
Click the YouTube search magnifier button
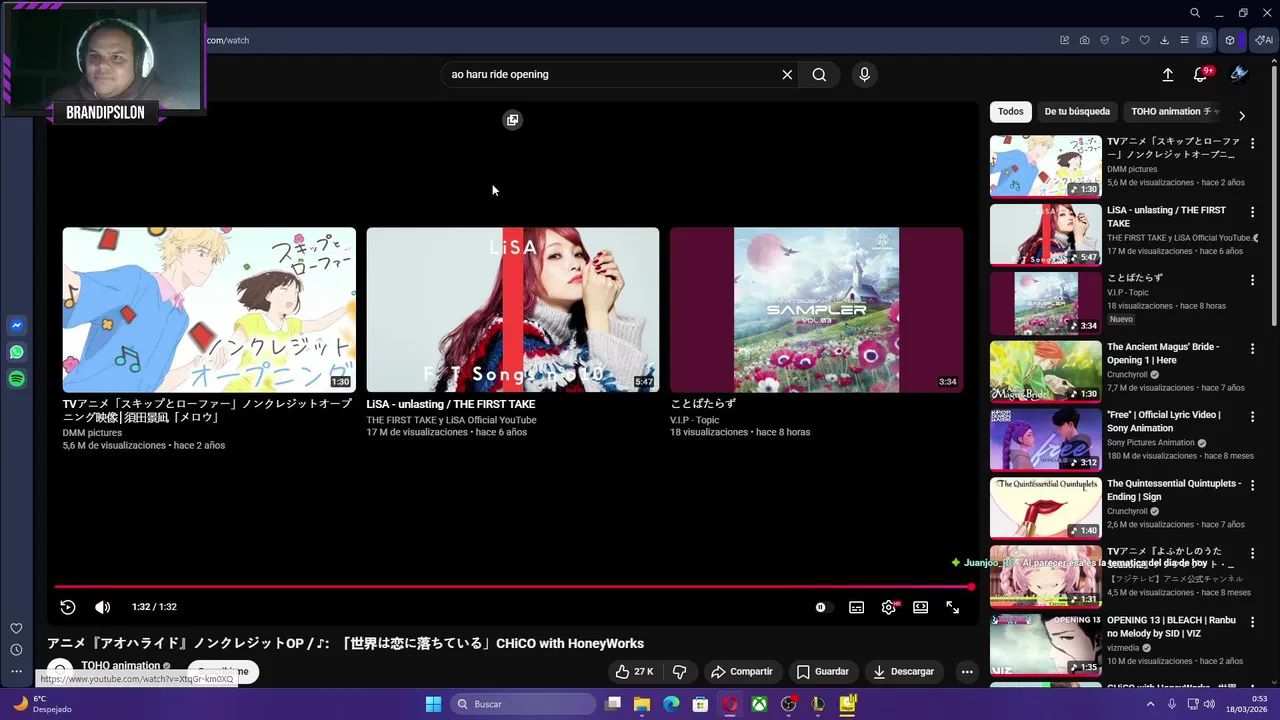pyautogui.click(x=819, y=74)
